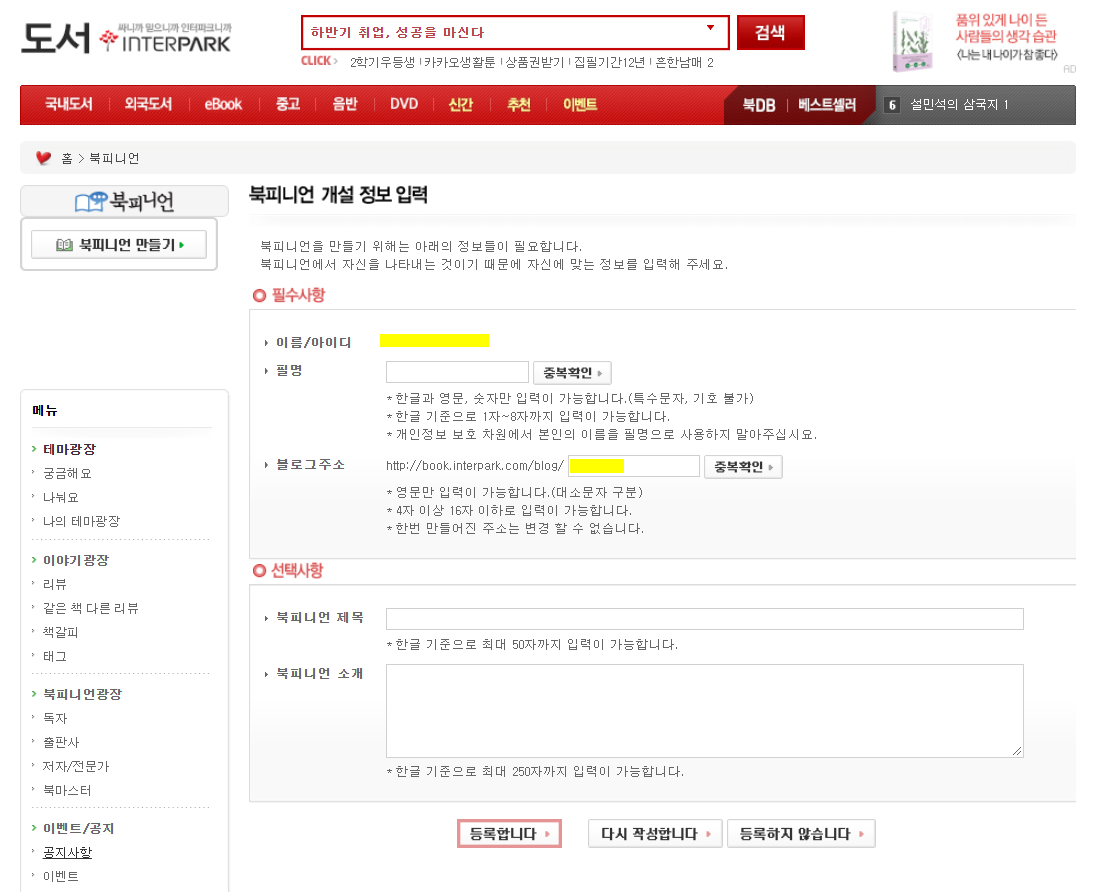Open the 외국도서 menu
This screenshot has height=892, width=1119.
[x=148, y=105]
